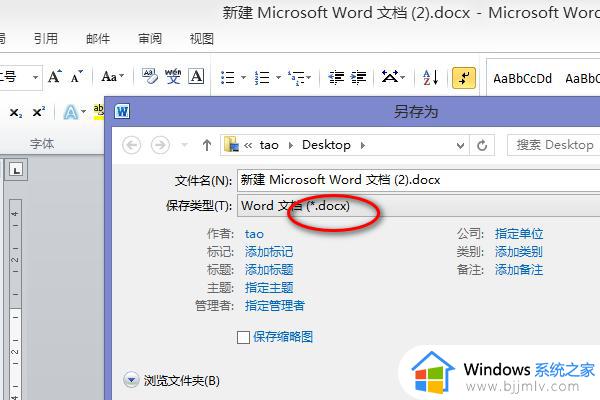The width and height of the screenshot is (600, 400).
Task: Click the Subscript X₂ icon
Action: [16, 113]
